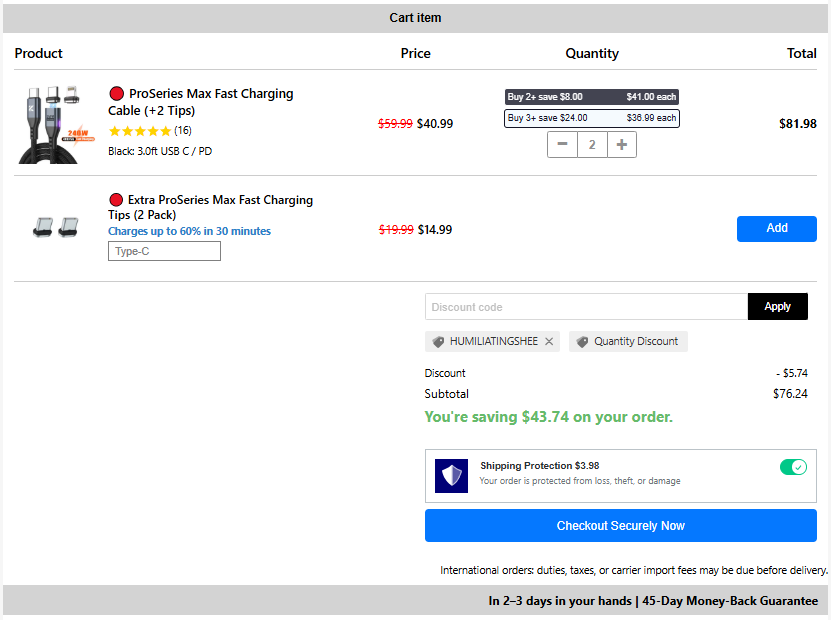This screenshot has width=831, height=620.
Task: Open the Type-C variant dropdown
Action: pos(164,251)
